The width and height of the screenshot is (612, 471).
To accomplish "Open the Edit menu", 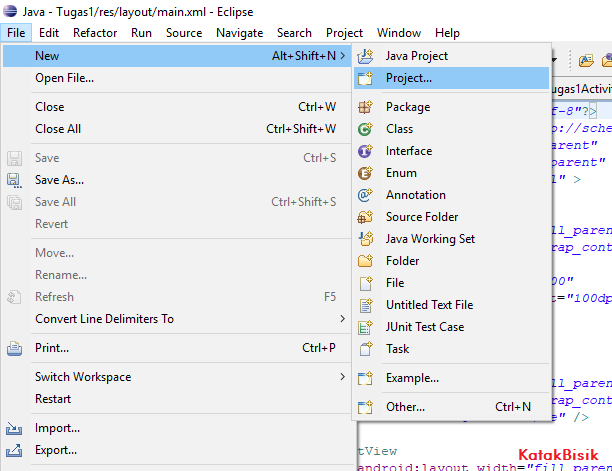I will (49, 33).
